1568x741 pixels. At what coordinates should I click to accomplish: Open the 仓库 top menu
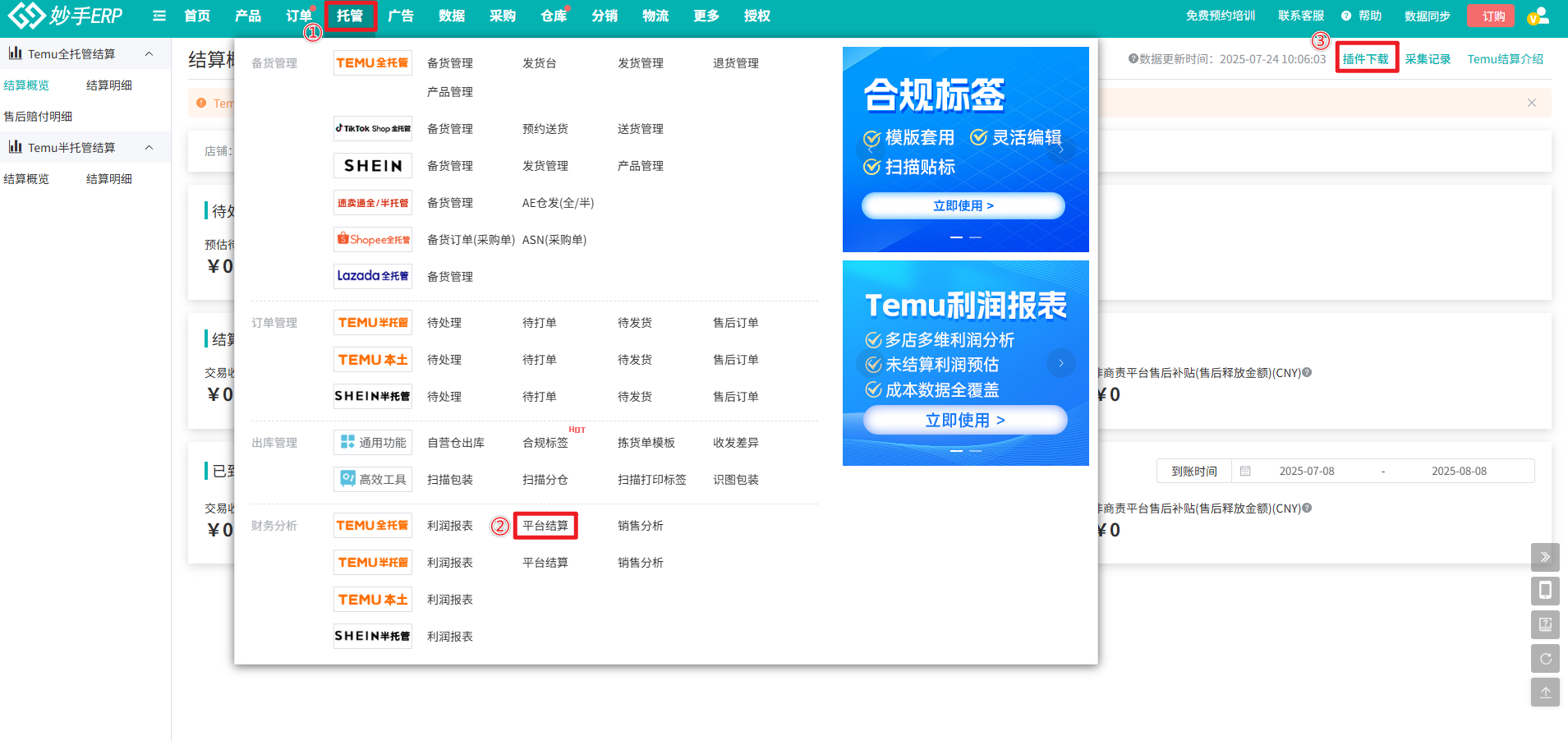554,16
